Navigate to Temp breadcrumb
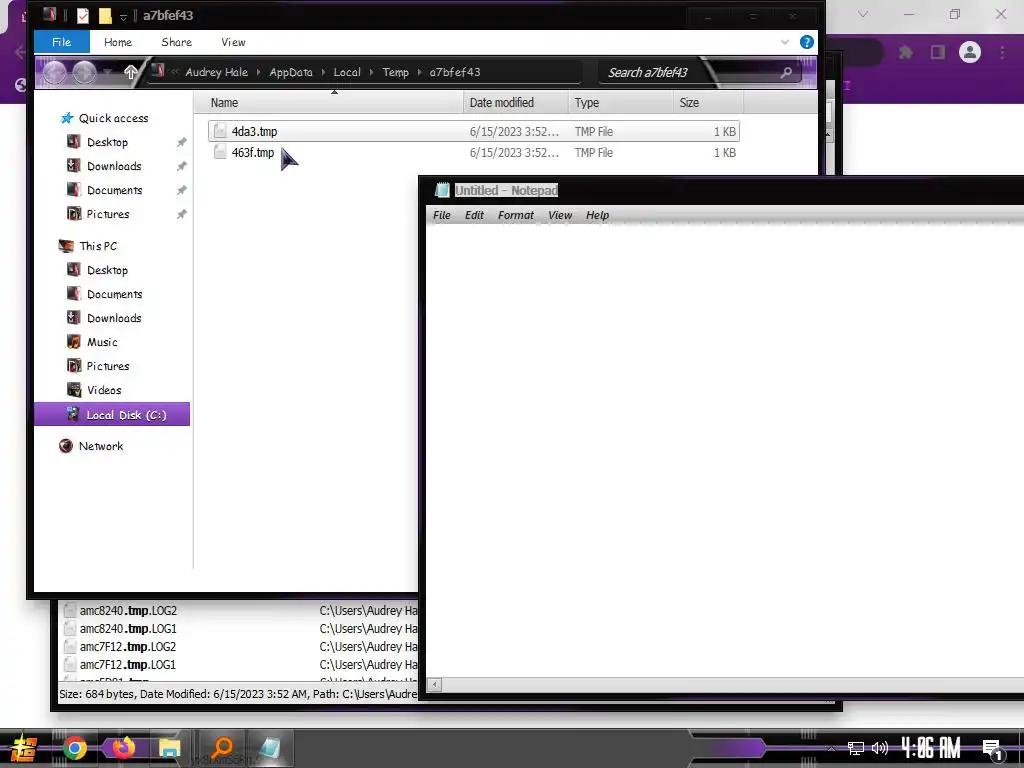 [395, 72]
